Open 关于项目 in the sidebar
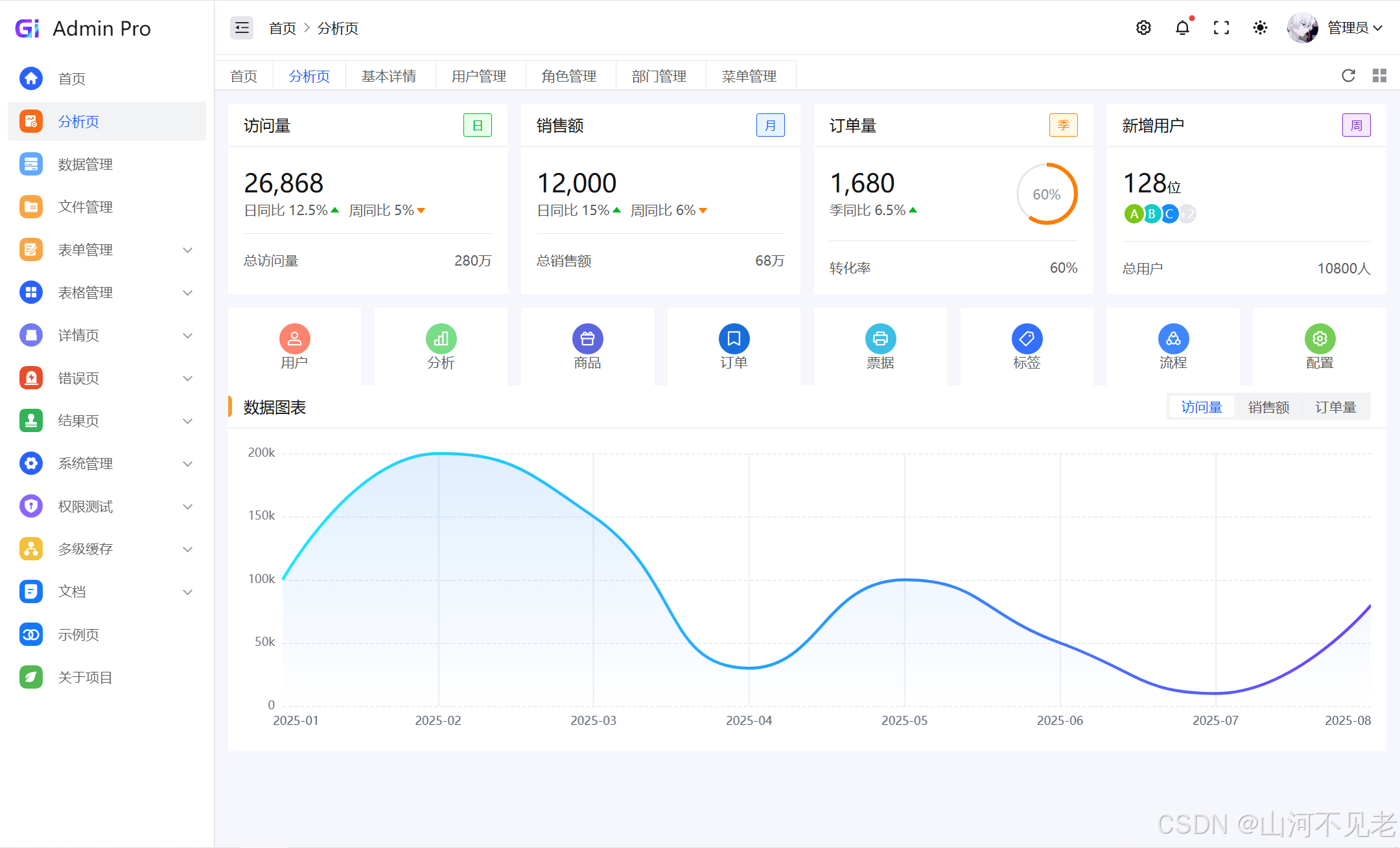Image resolution: width=1400 pixels, height=848 pixels. click(x=86, y=678)
